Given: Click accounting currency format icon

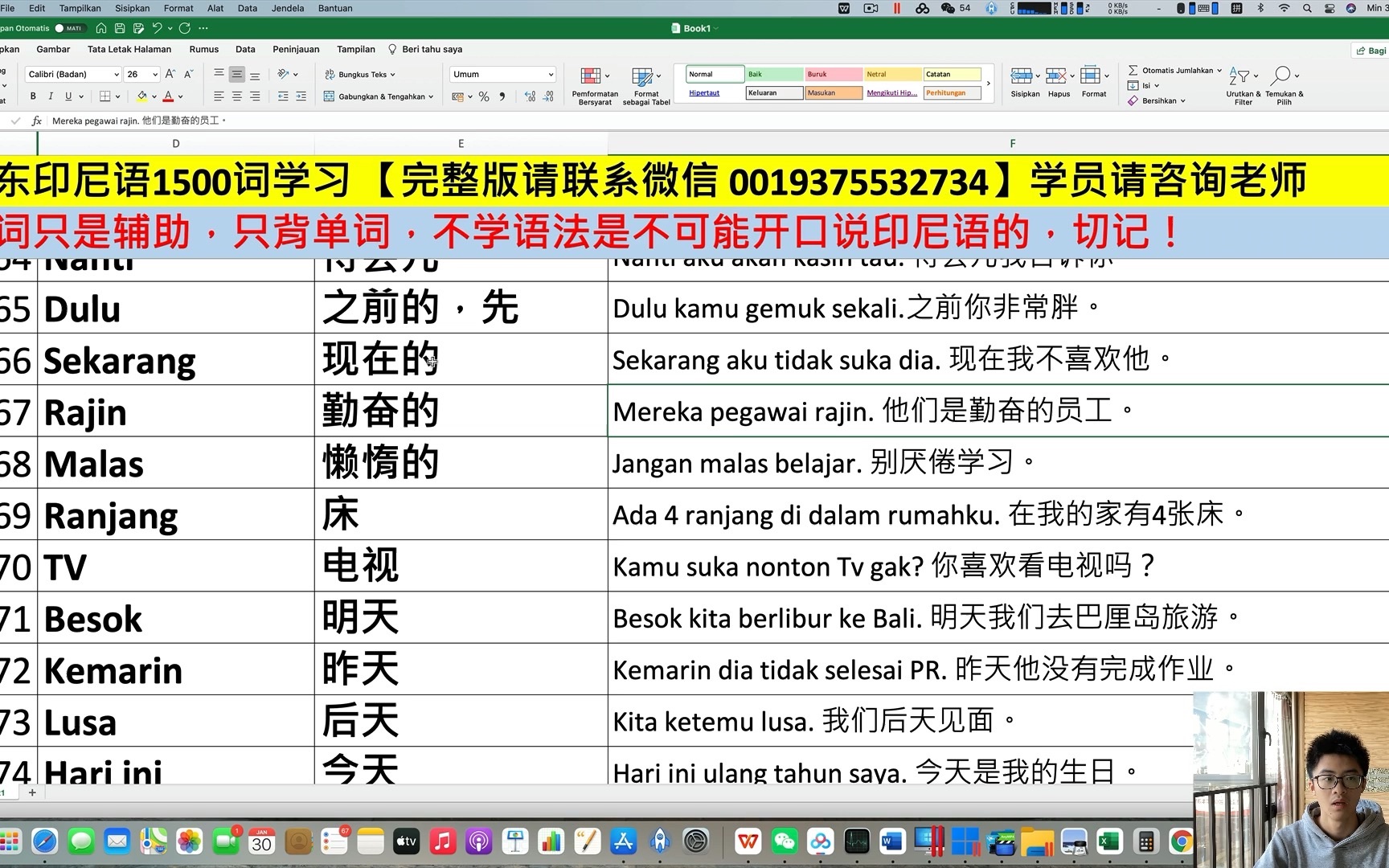Looking at the screenshot, I should point(457,96).
